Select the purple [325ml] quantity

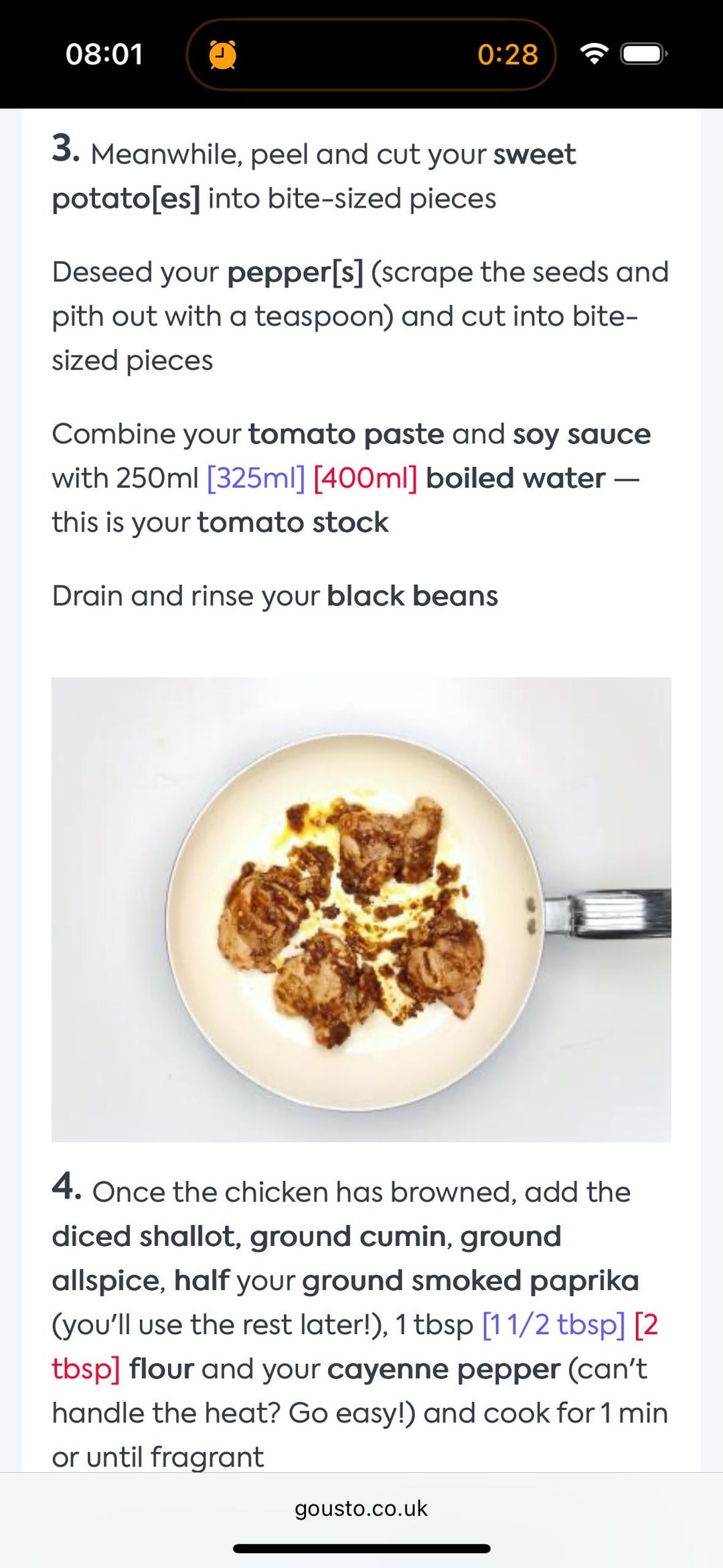coord(256,478)
